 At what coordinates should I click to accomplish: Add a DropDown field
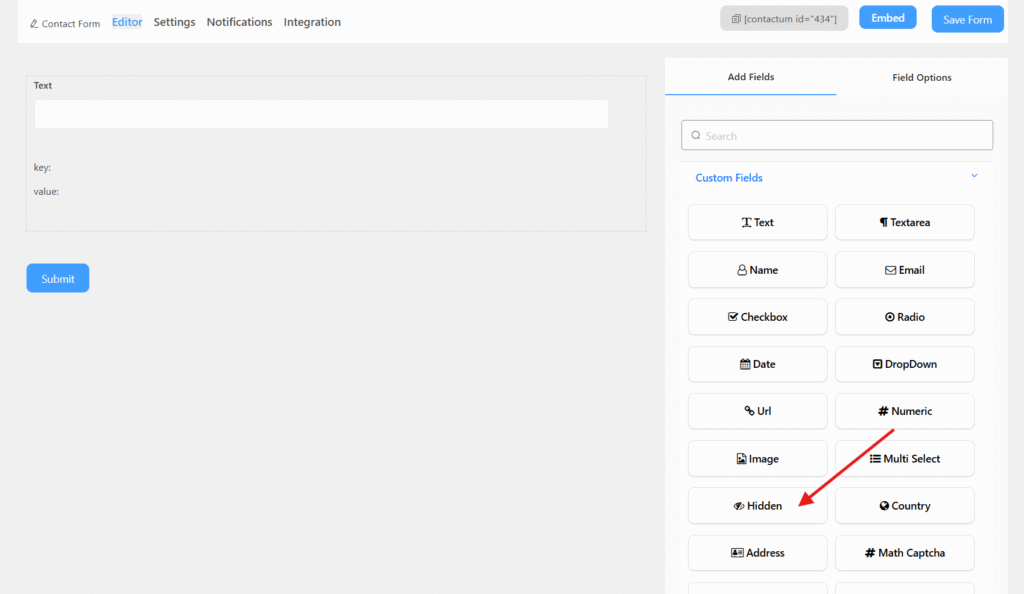click(x=904, y=364)
